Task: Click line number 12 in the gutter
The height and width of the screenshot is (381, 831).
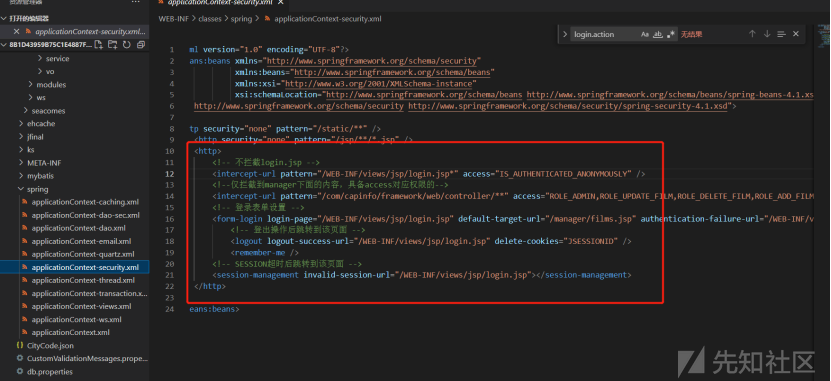Action: 170,174
